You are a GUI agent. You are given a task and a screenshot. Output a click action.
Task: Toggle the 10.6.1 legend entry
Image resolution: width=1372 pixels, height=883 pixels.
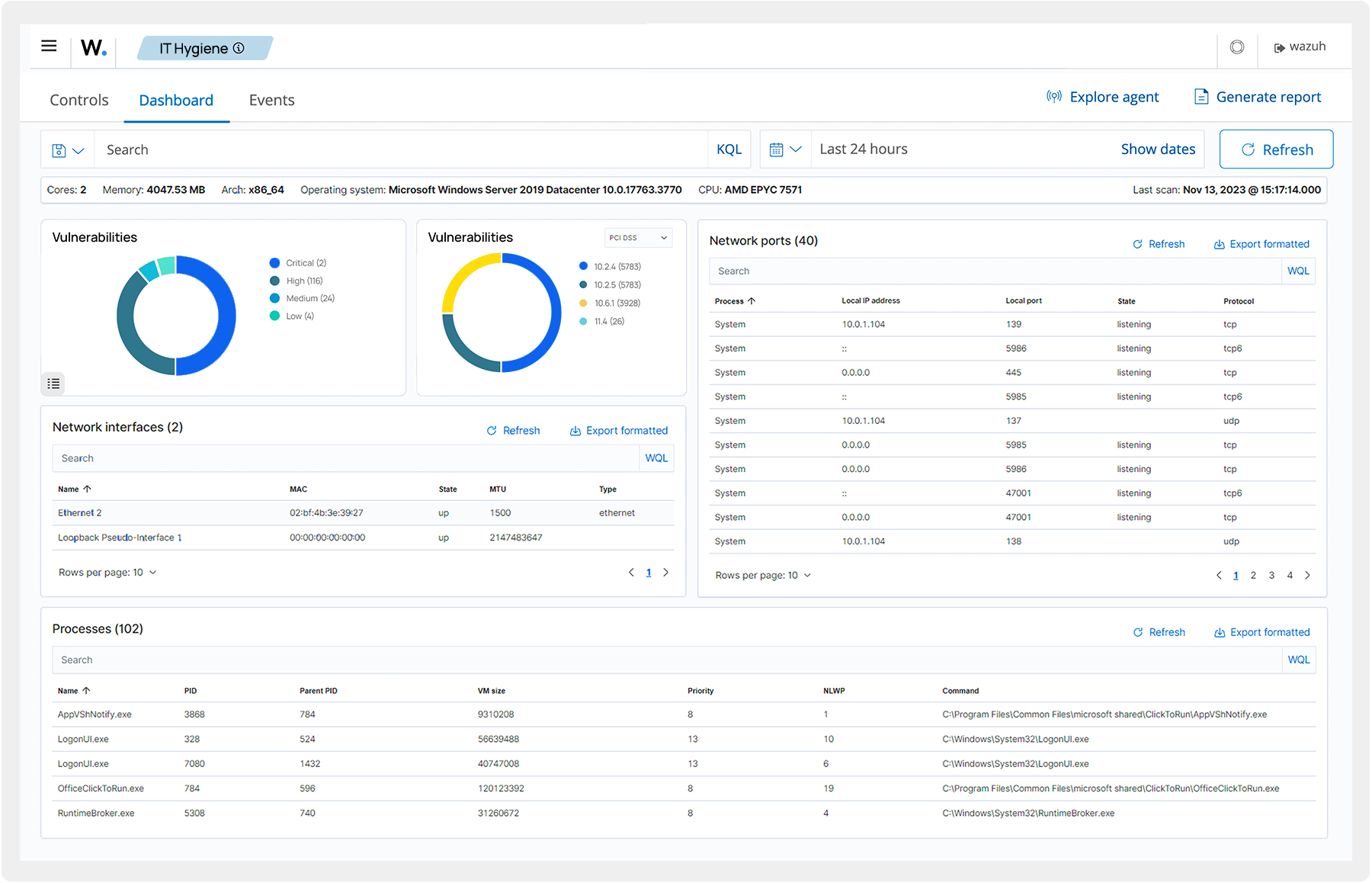tap(617, 303)
